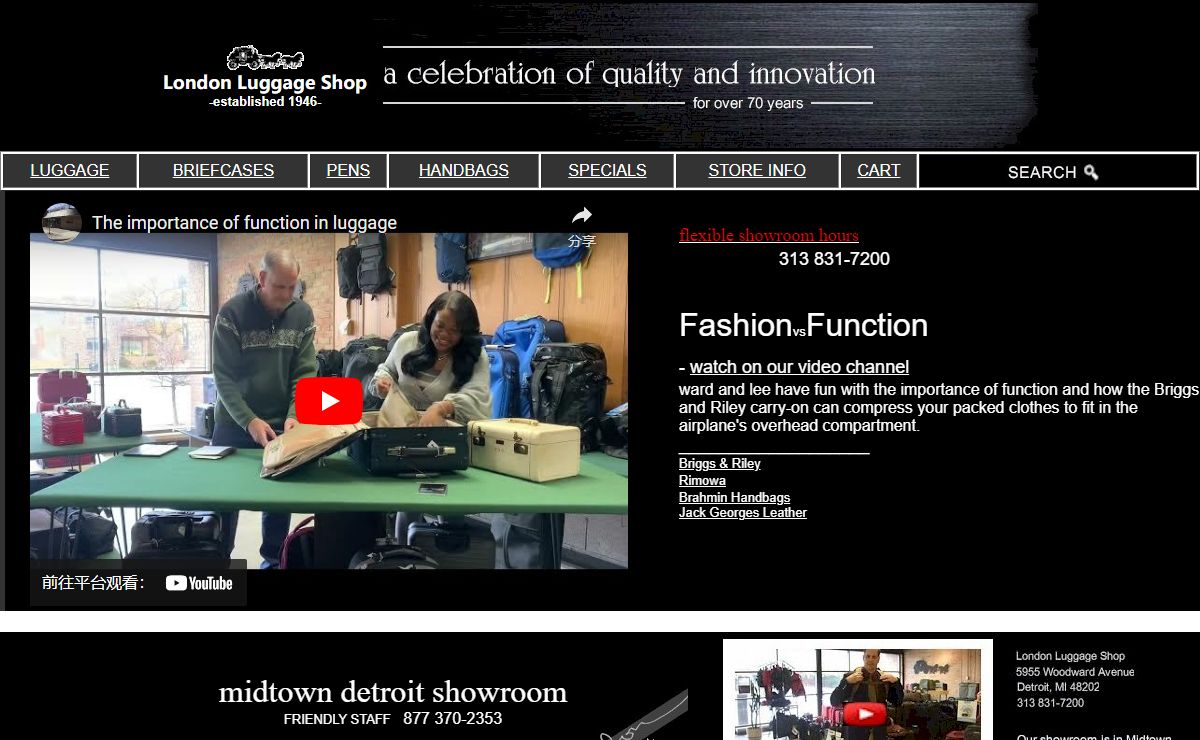Open the Briggs & Riley link

coord(720,464)
